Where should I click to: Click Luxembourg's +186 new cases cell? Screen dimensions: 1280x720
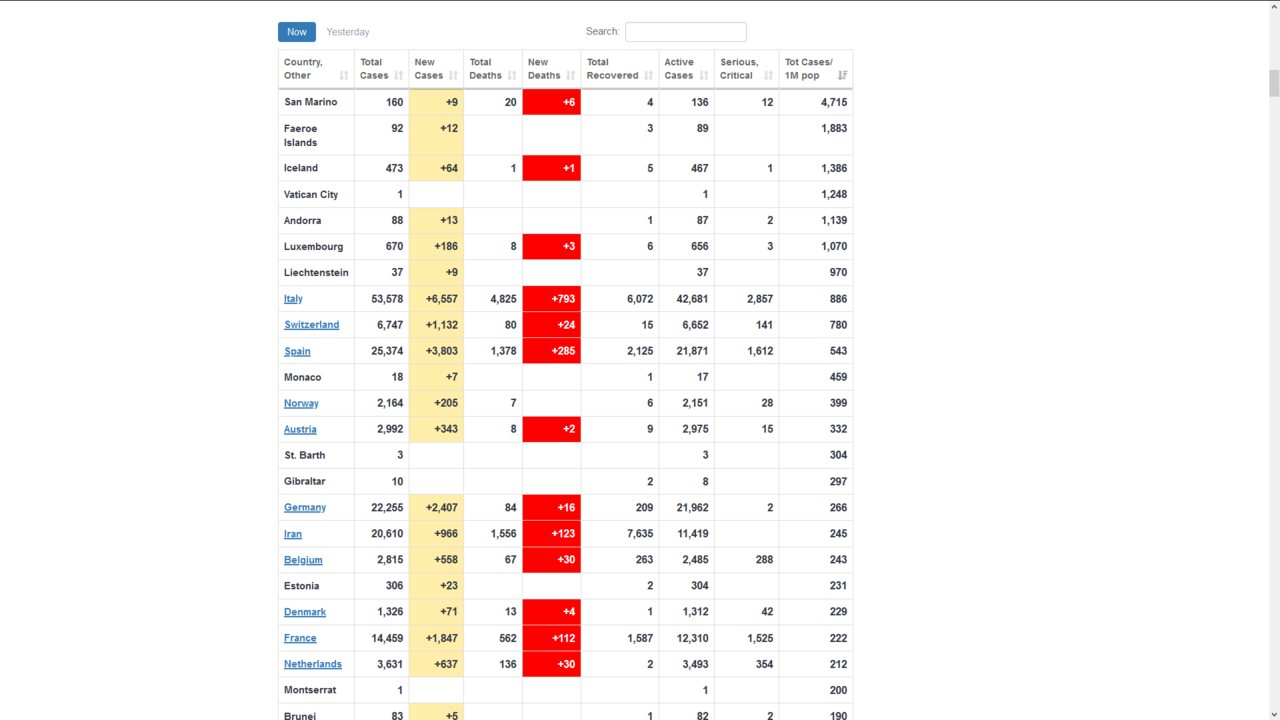pos(436,246)
